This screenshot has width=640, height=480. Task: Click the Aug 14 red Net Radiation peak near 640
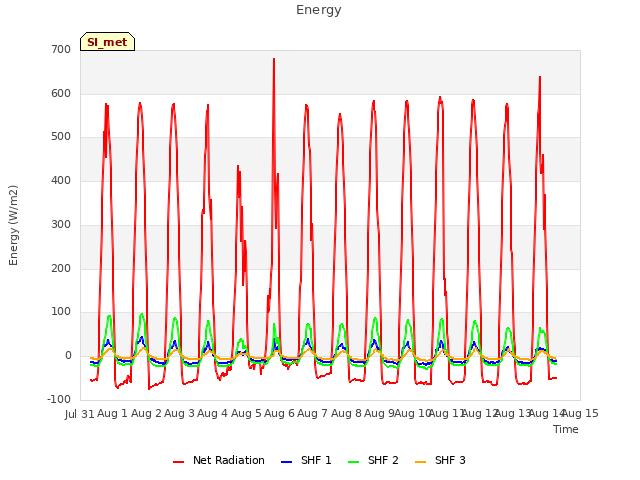[x=540, y=78]
